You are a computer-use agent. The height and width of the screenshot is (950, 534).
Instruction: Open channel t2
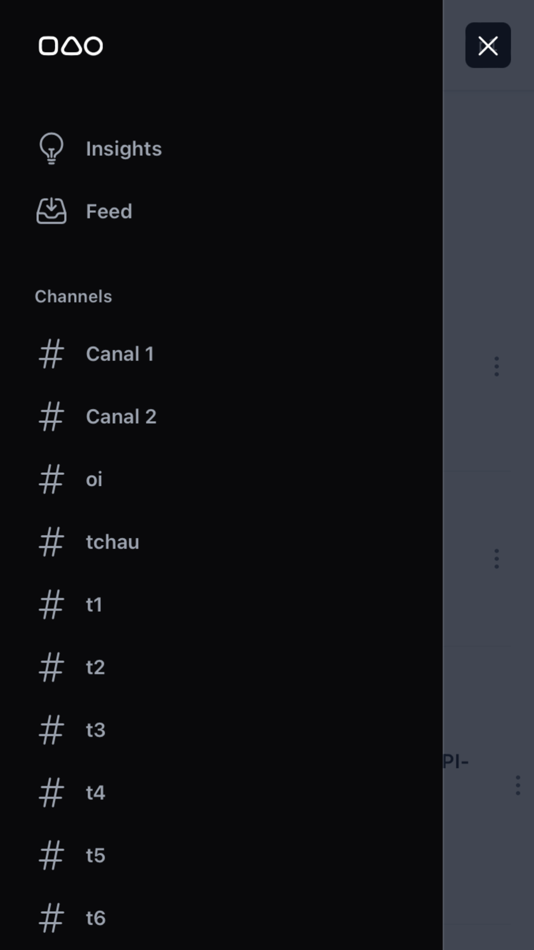click(95, 667)
